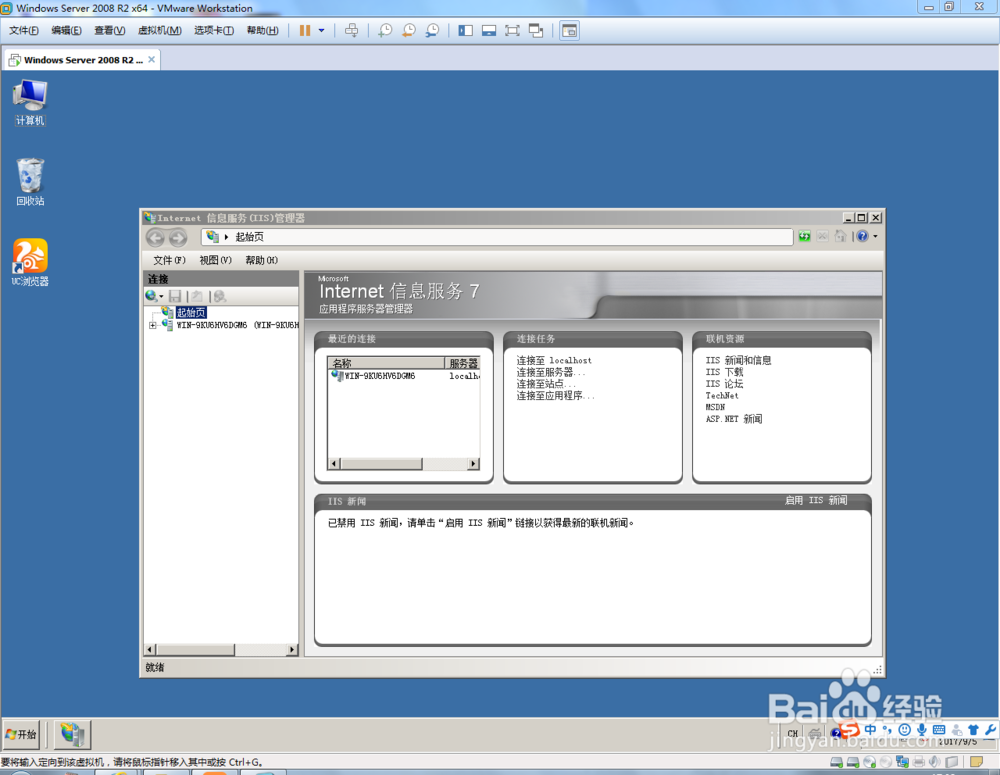Open IIS 新闻和信息 link

click(739, 360)
